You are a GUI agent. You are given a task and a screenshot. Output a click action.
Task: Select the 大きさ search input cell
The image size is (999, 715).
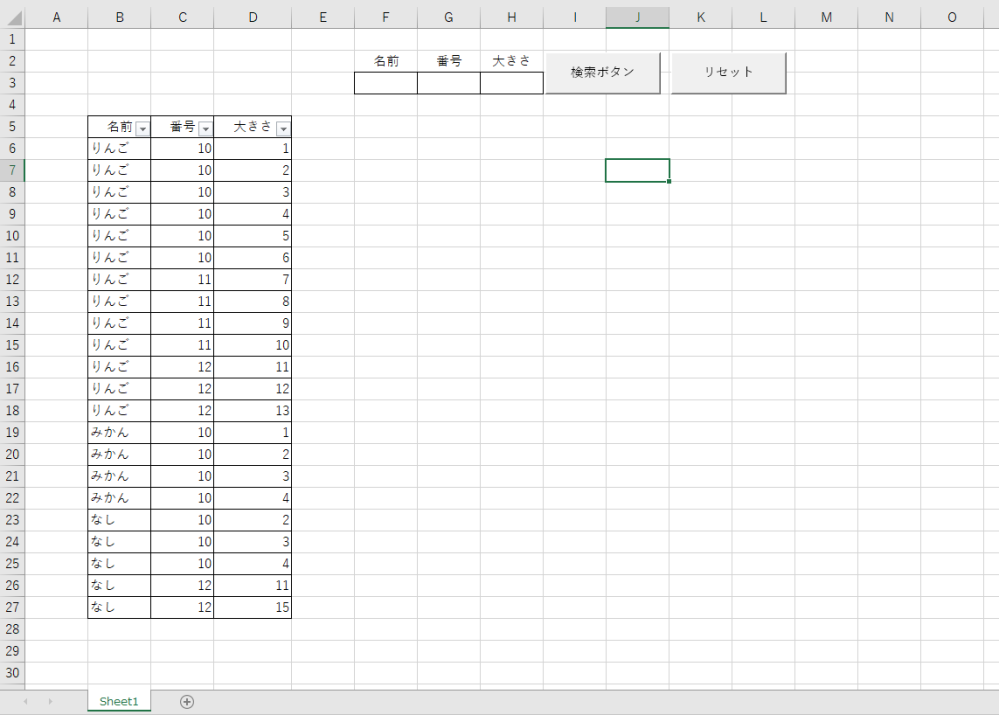coord(512,84)
